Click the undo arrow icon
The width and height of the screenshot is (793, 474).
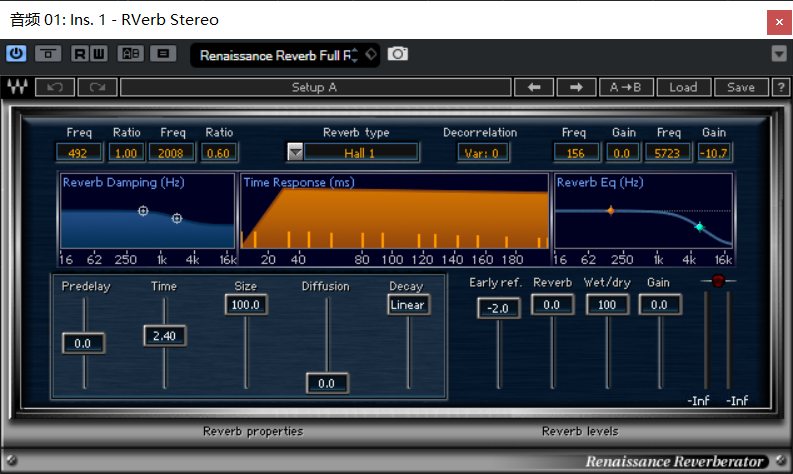(55, 87)
